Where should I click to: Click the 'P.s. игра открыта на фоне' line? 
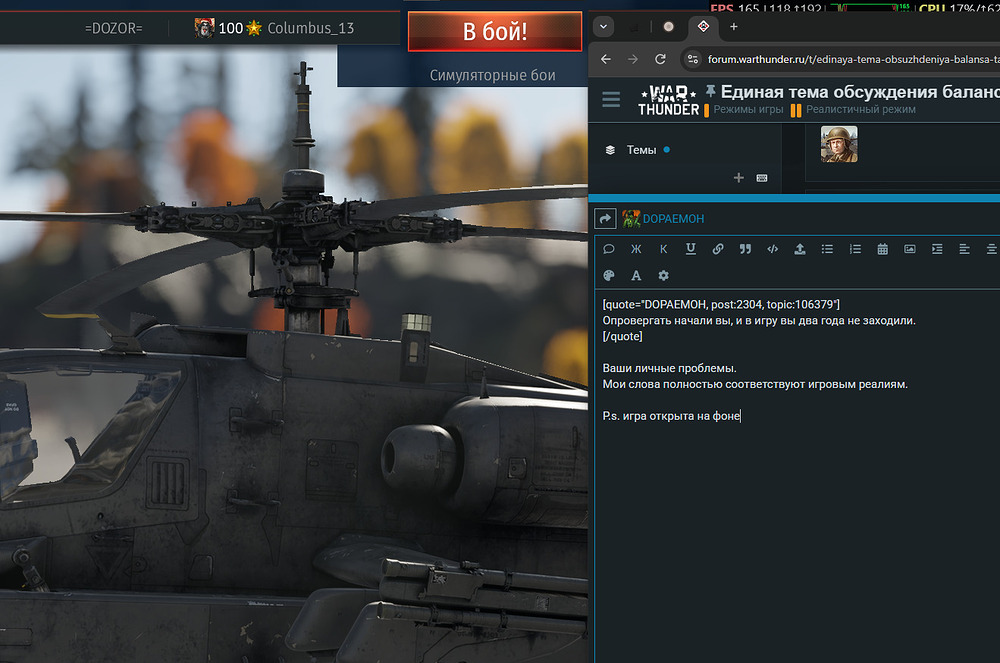click(671, 416)
